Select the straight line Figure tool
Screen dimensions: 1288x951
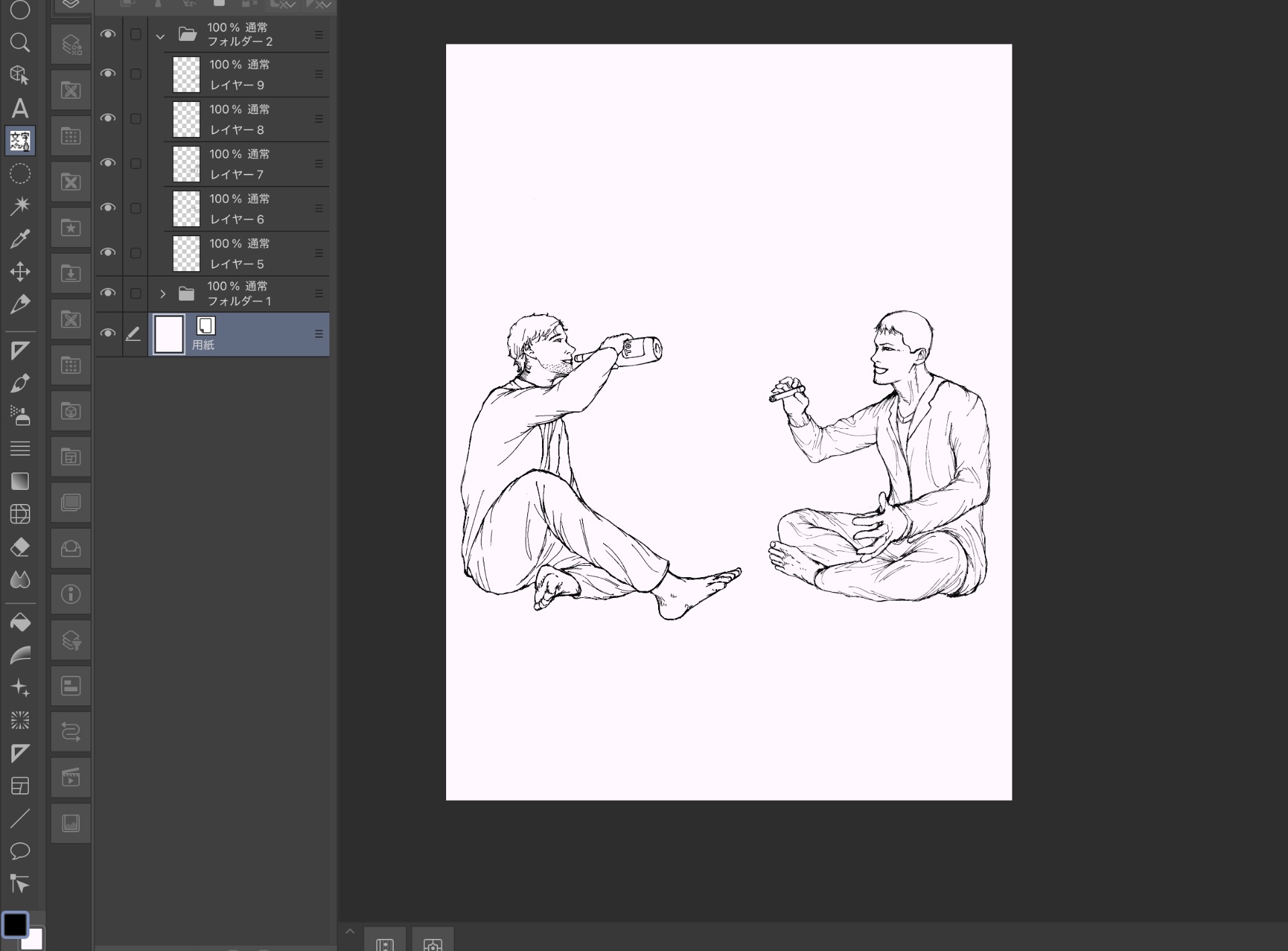click(x=20, y=818)
